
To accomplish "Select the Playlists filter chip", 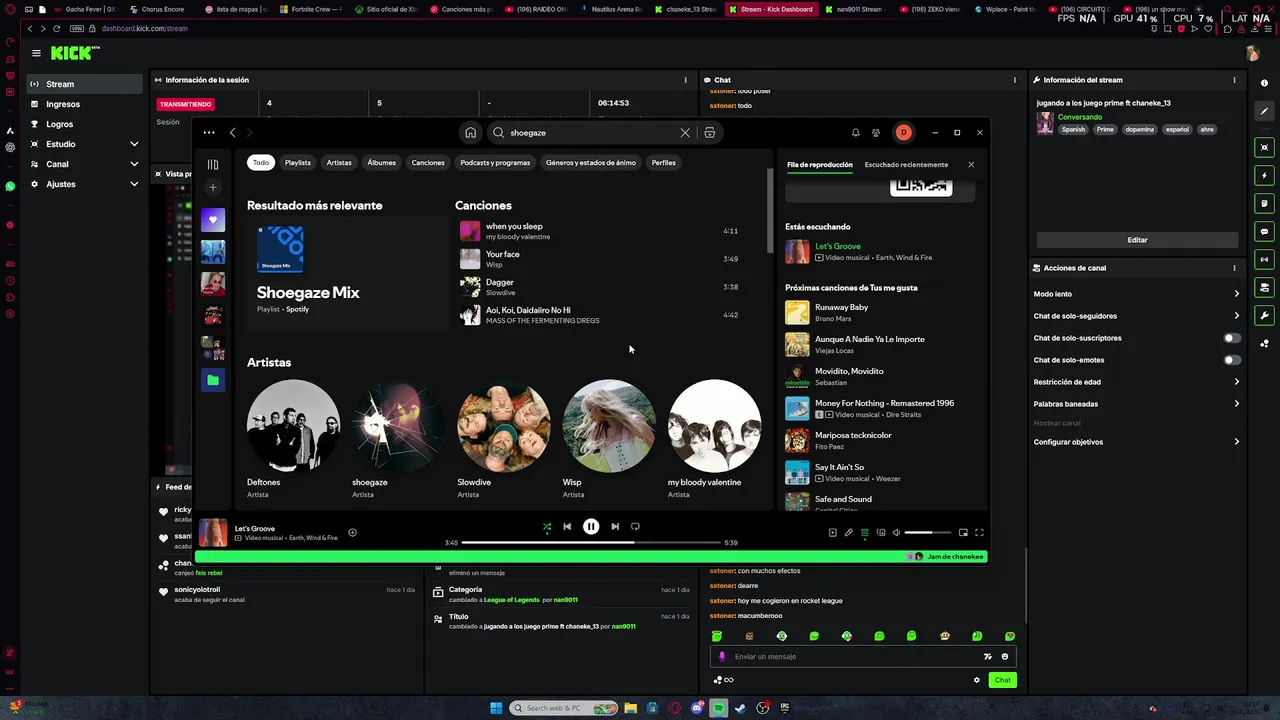I will click(x=298, y=162).
